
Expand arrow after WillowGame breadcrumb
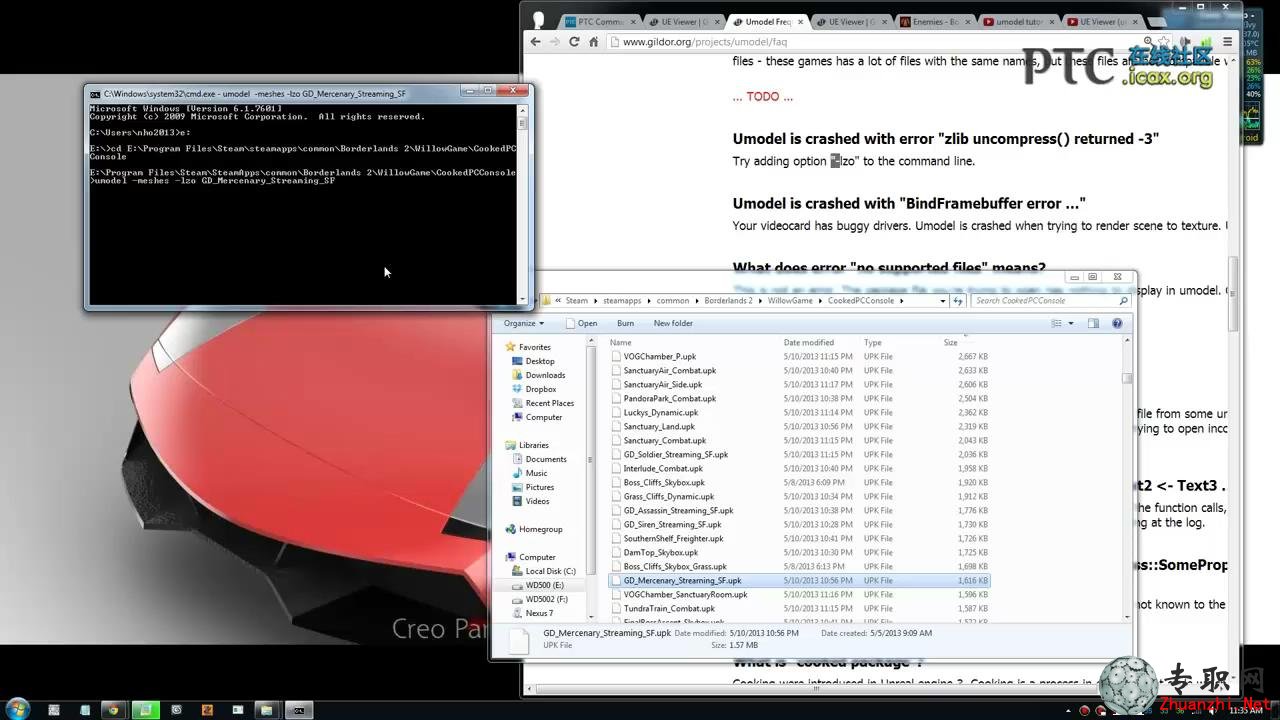pos(819,300)
